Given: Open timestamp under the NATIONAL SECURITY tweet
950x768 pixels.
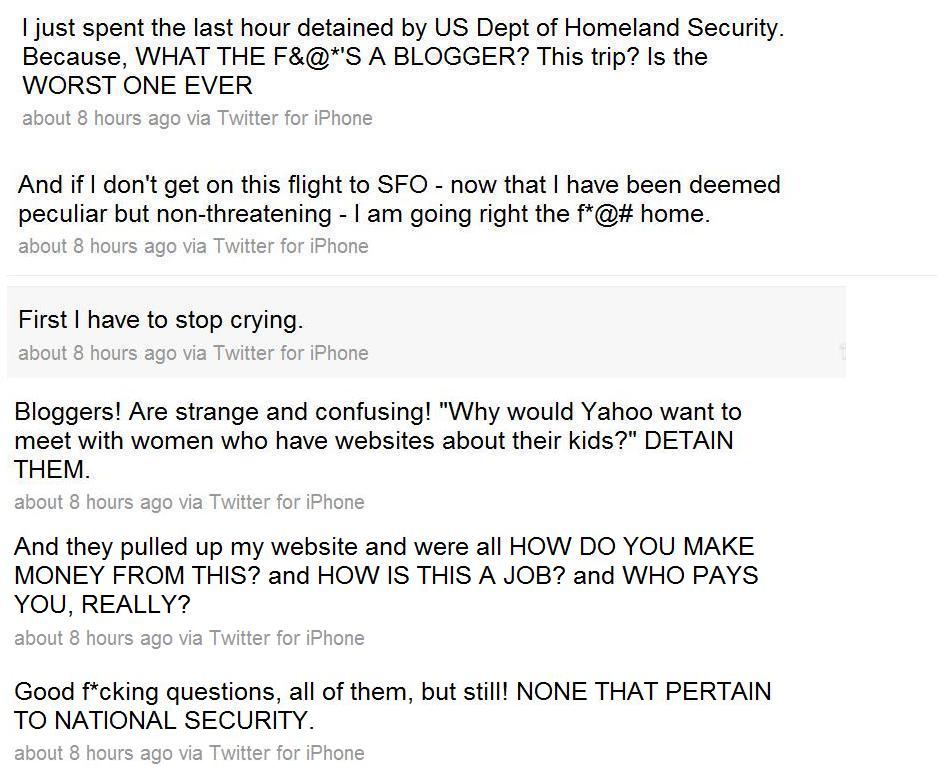Looking at the screenshot, I should (x=93, y=753).
